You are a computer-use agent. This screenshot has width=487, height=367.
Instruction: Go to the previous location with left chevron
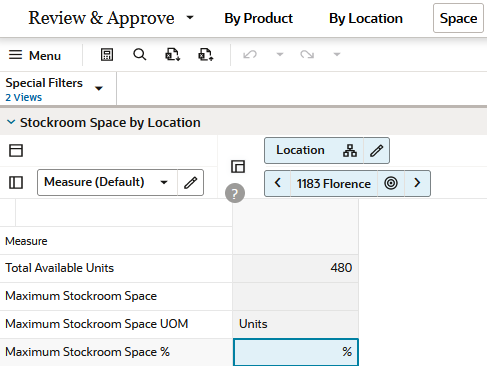[278, 183]
